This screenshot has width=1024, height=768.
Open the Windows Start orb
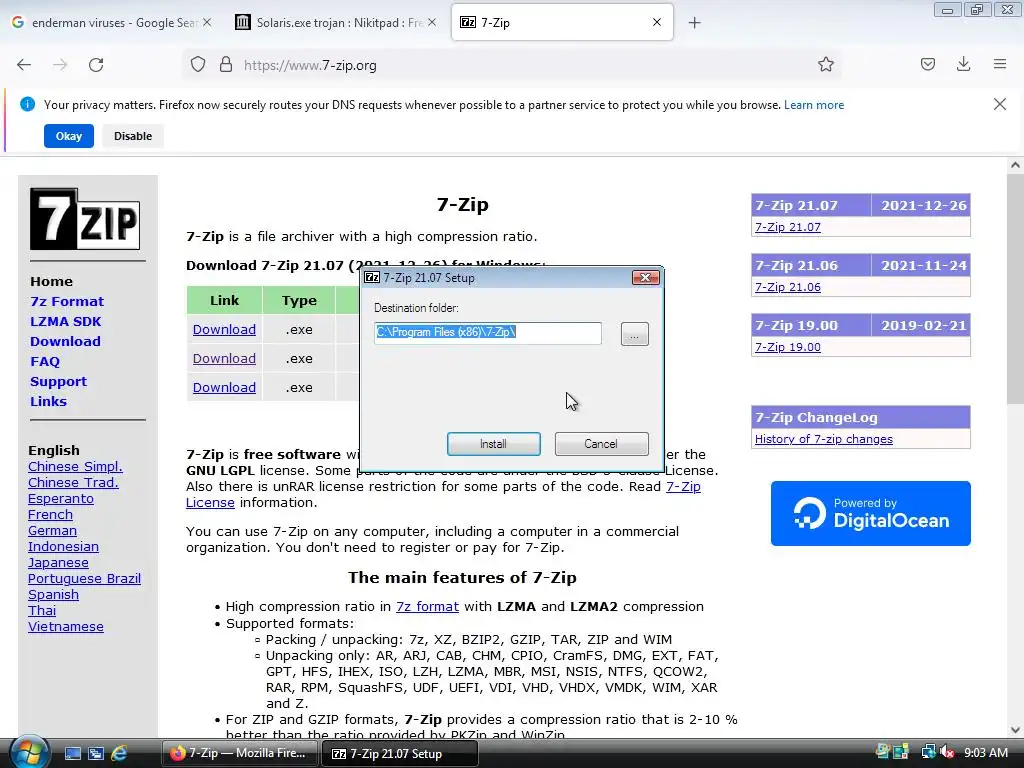click(x=27, y=752)
